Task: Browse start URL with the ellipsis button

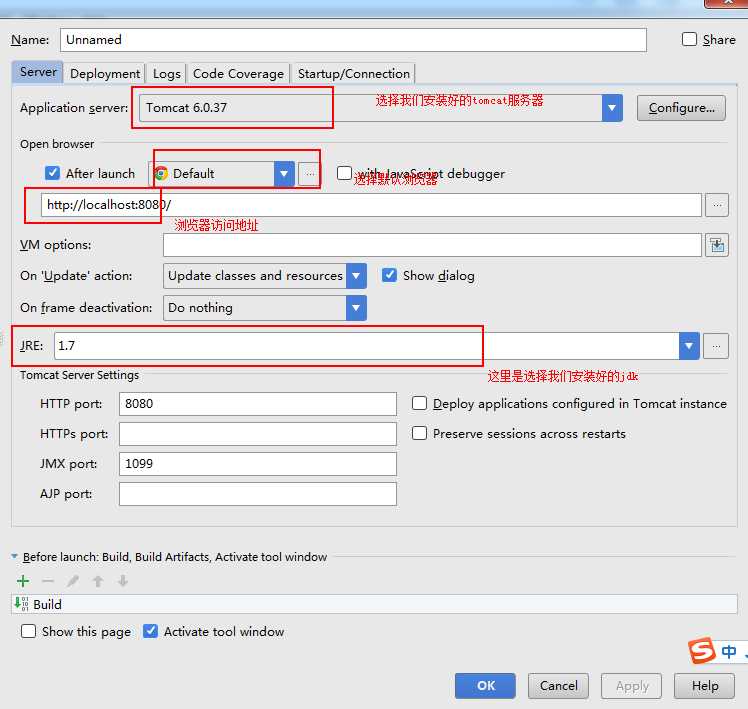Action: [x=717, y=205]
